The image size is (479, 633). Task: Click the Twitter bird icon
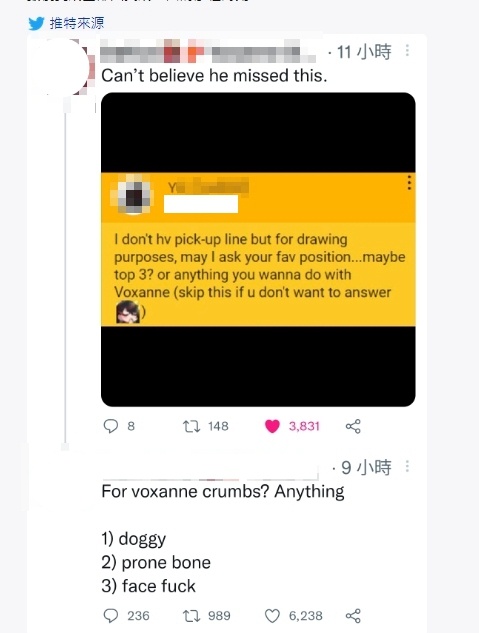point(36,23)
